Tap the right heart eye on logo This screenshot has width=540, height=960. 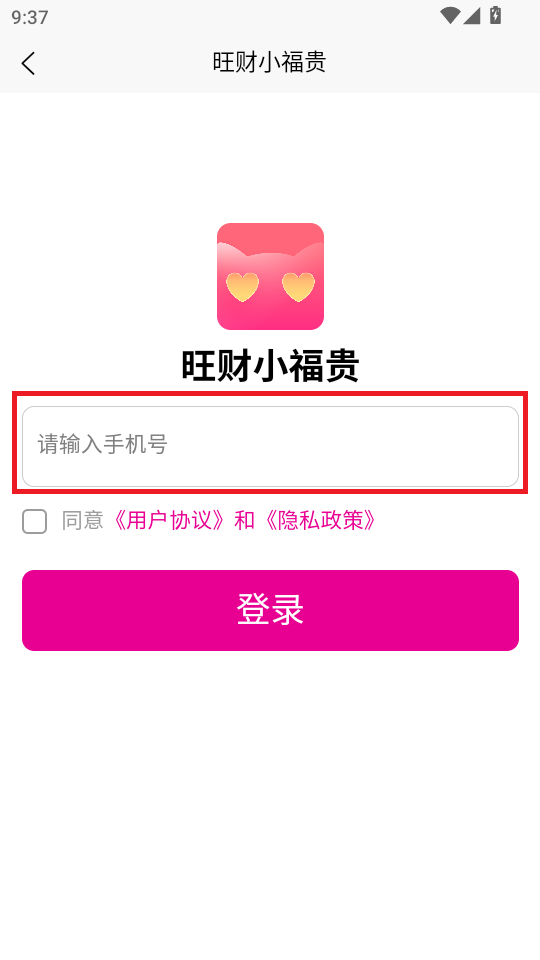tap(298, 287)
